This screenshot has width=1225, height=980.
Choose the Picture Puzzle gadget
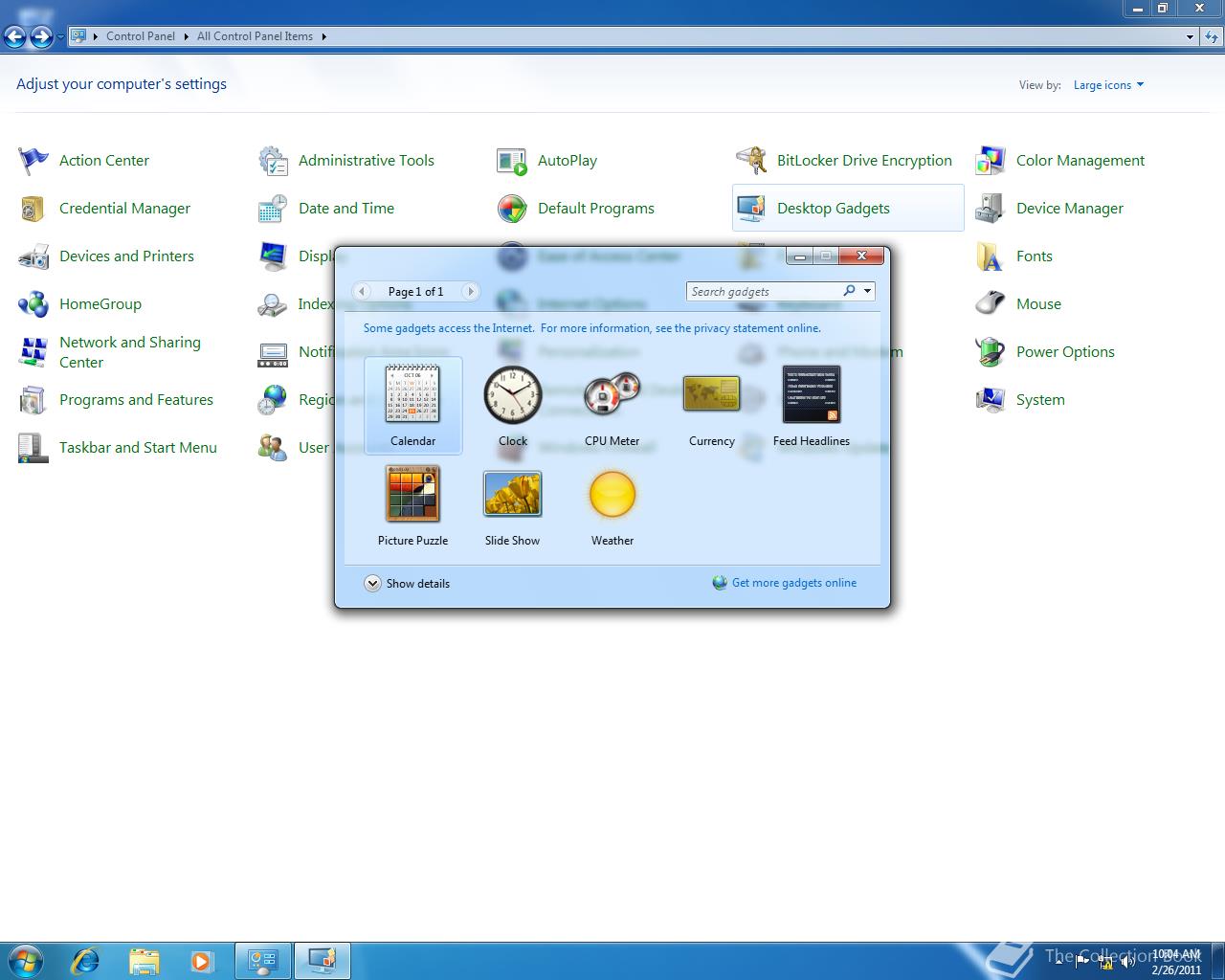412,494
